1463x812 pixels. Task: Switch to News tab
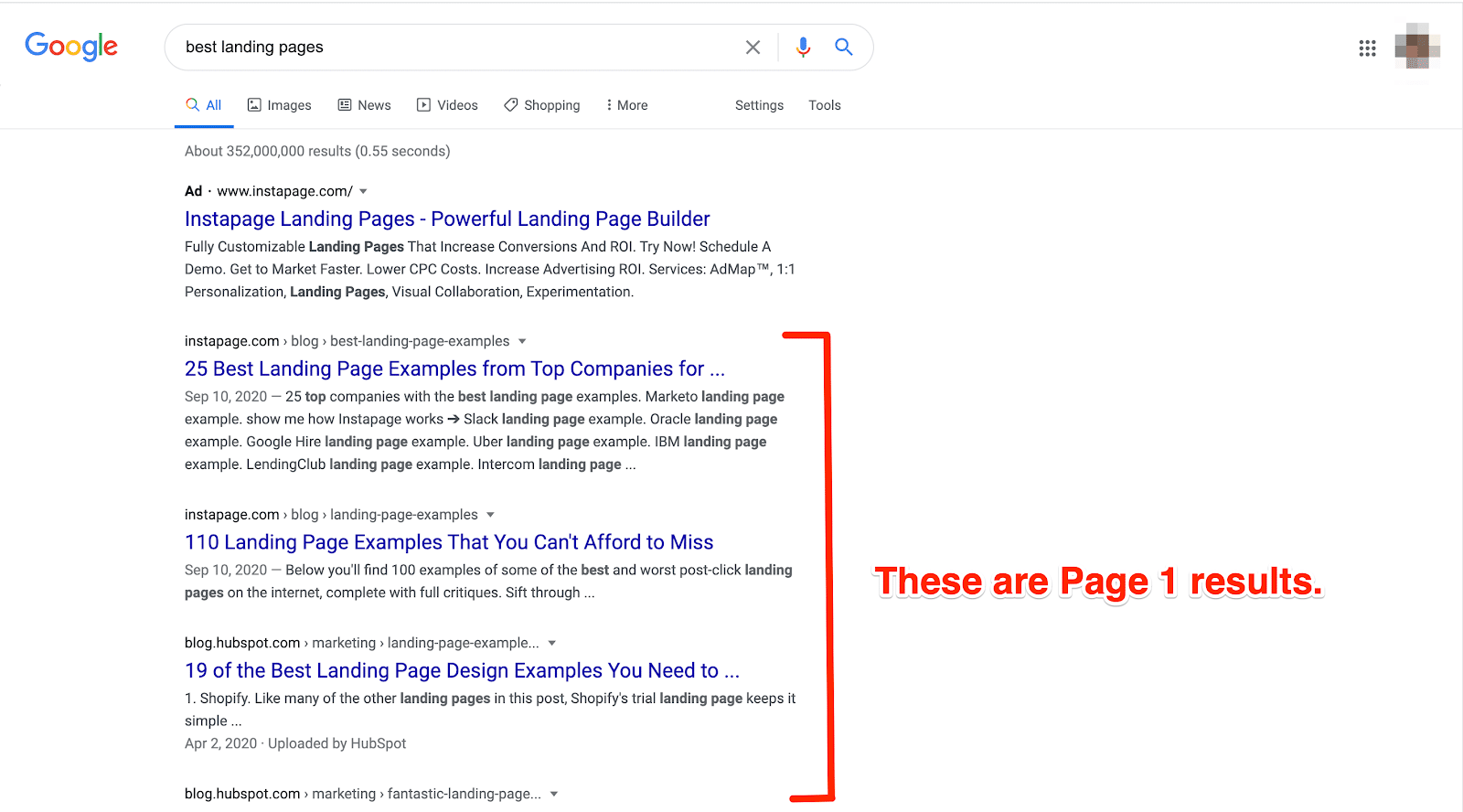point(364,105)
